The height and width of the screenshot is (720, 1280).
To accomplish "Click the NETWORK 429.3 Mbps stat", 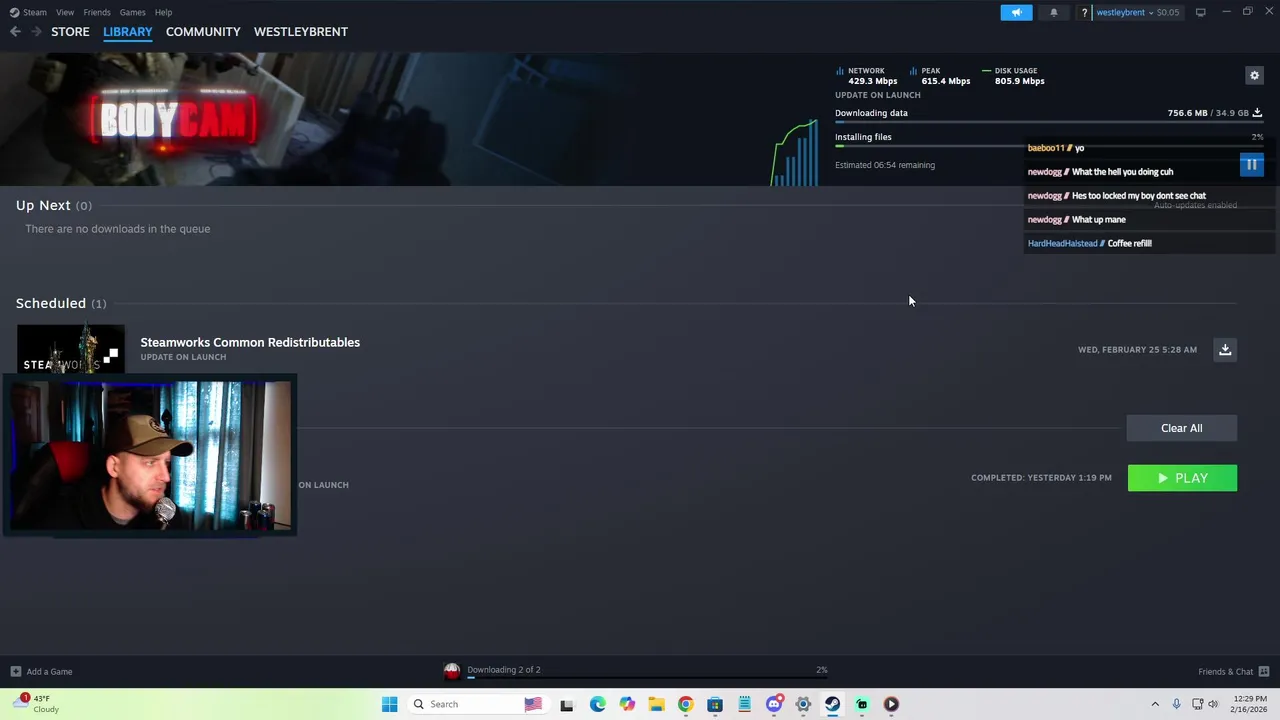I will pos(866,76).
